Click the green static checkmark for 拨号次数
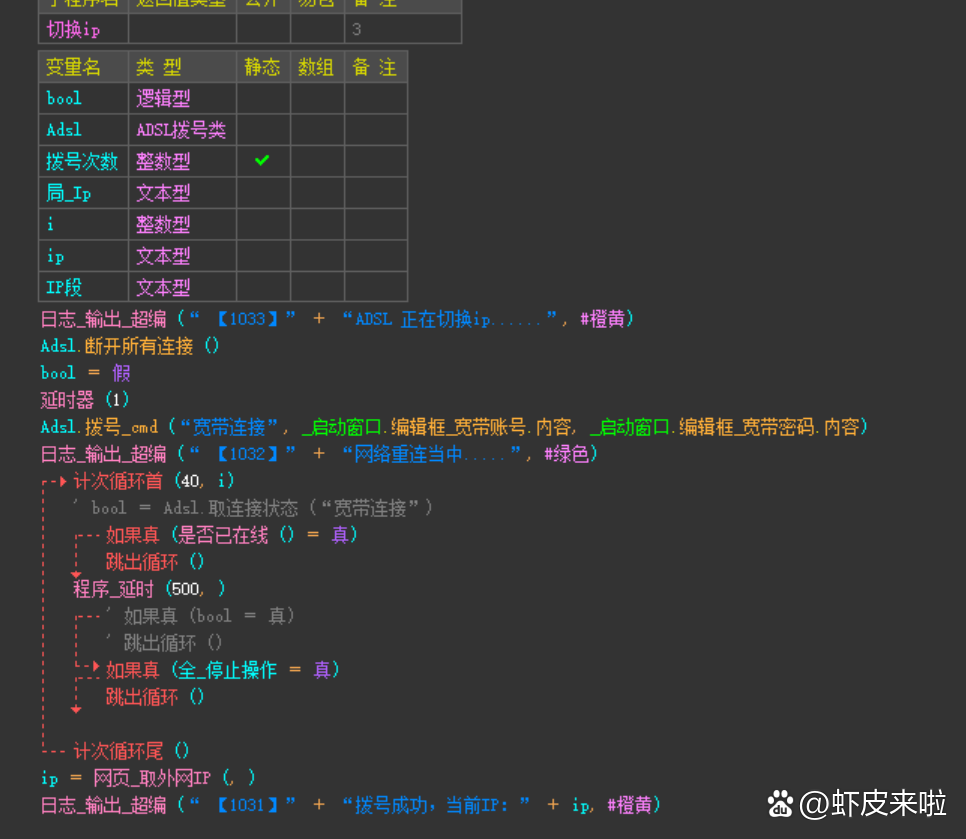Screen dimensions: 966x839 click(x=262, y=161)
